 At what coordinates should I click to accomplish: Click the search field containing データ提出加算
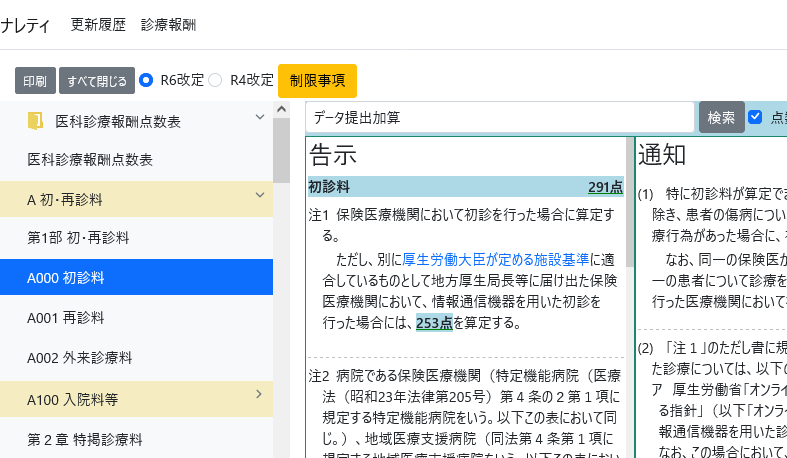[x=498, y=117]
